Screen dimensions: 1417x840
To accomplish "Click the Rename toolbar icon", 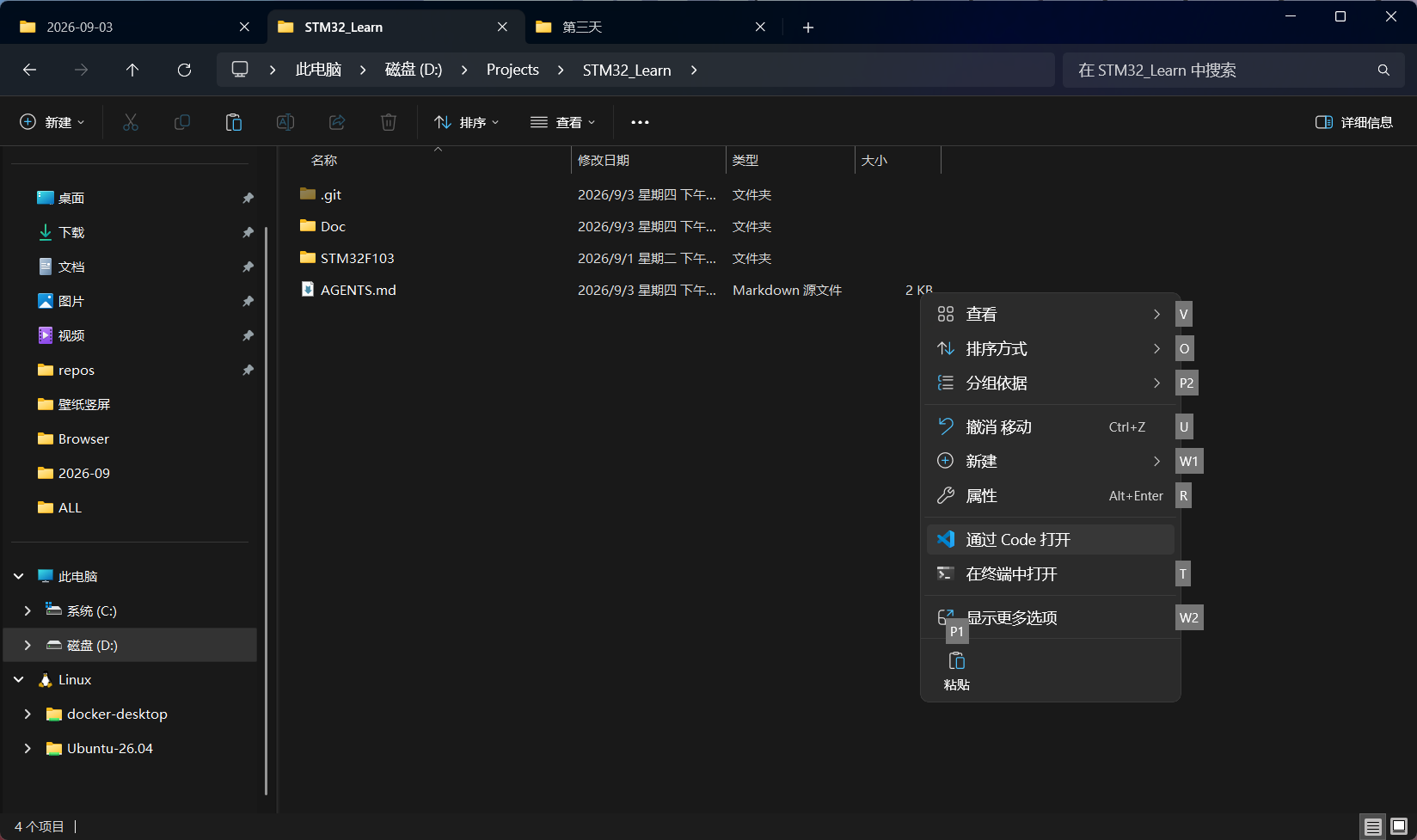I will coord(285,122).
